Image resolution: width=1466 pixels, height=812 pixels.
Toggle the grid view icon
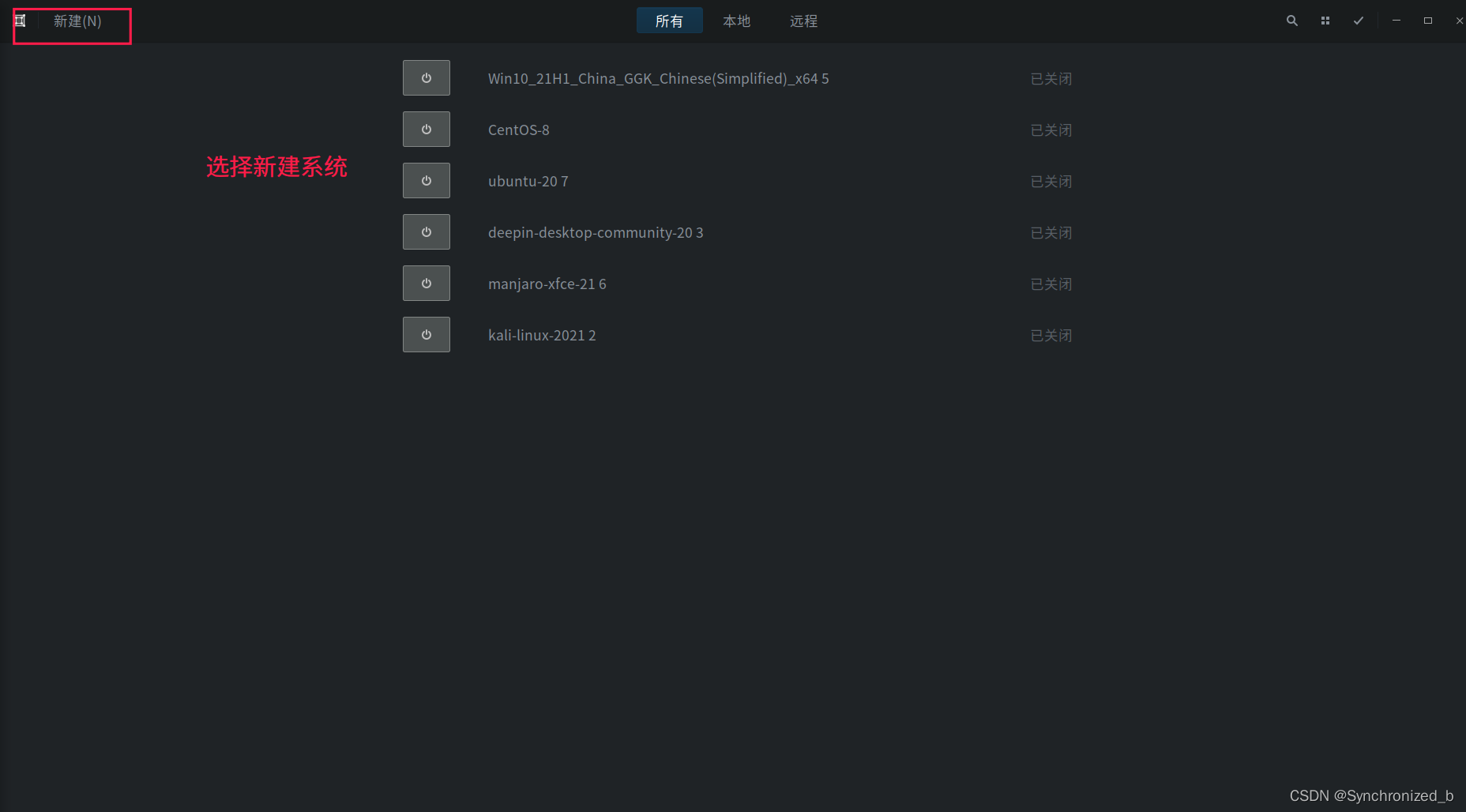(1325, 21)
